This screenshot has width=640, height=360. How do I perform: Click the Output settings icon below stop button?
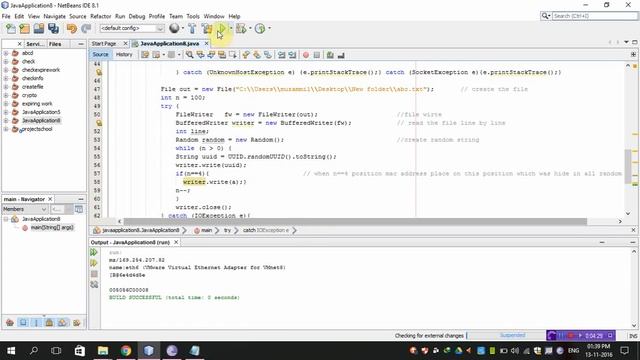[x=94, y=284]
